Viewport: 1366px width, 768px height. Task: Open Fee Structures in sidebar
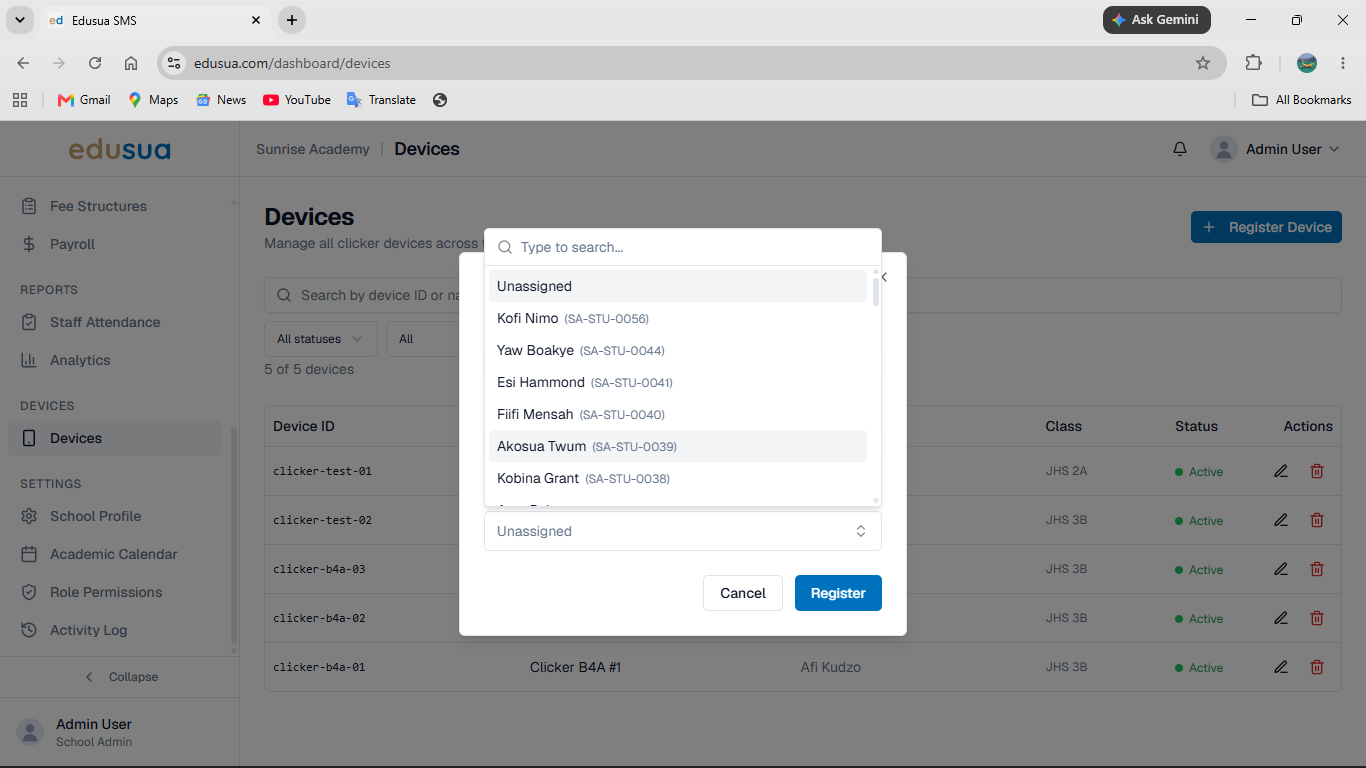pos(115,206)
